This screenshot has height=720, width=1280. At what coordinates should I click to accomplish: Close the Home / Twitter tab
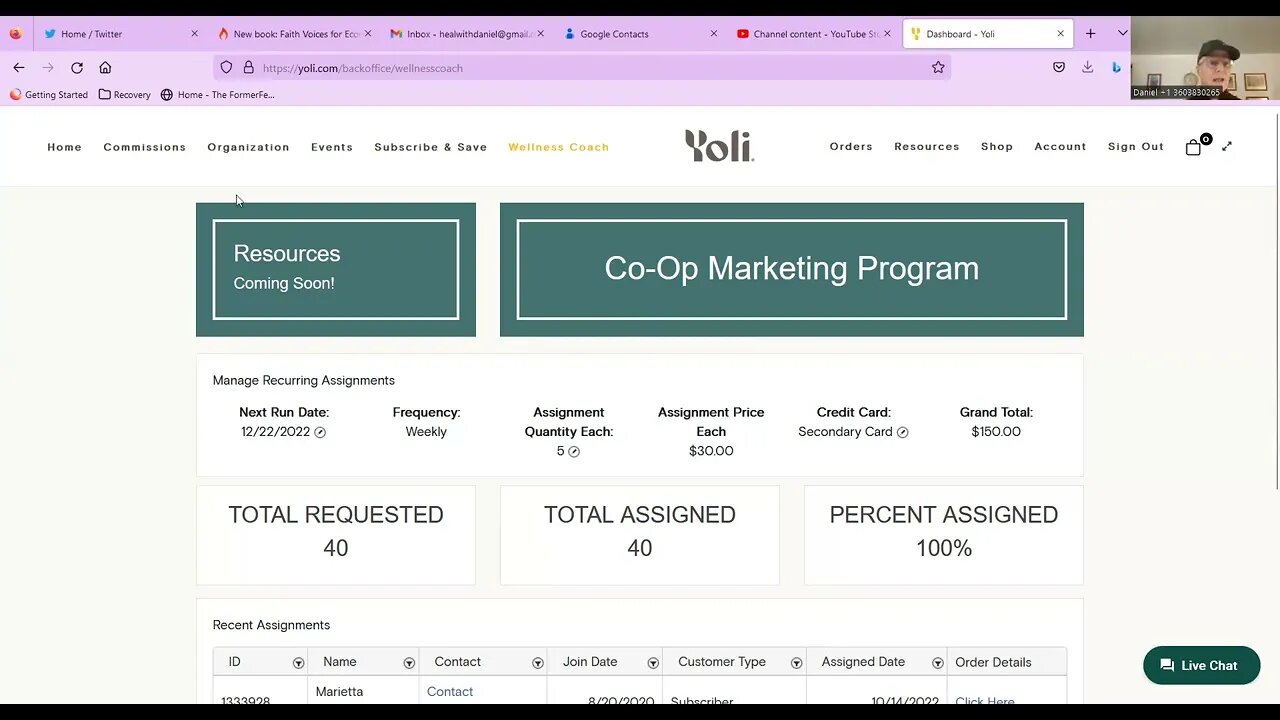click(194, 33)
